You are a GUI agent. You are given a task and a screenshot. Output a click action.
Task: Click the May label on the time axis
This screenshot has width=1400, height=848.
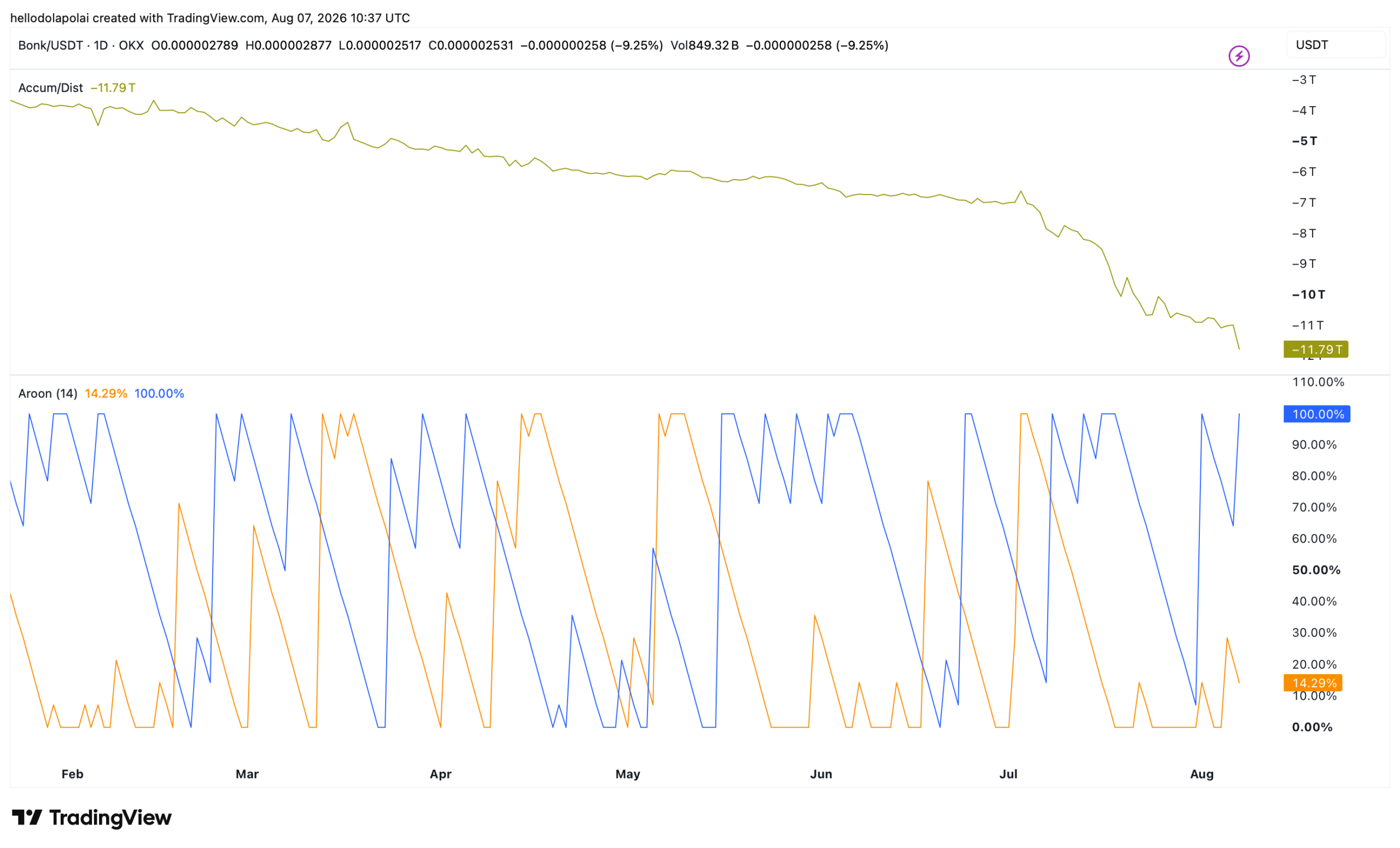point(627,774)
